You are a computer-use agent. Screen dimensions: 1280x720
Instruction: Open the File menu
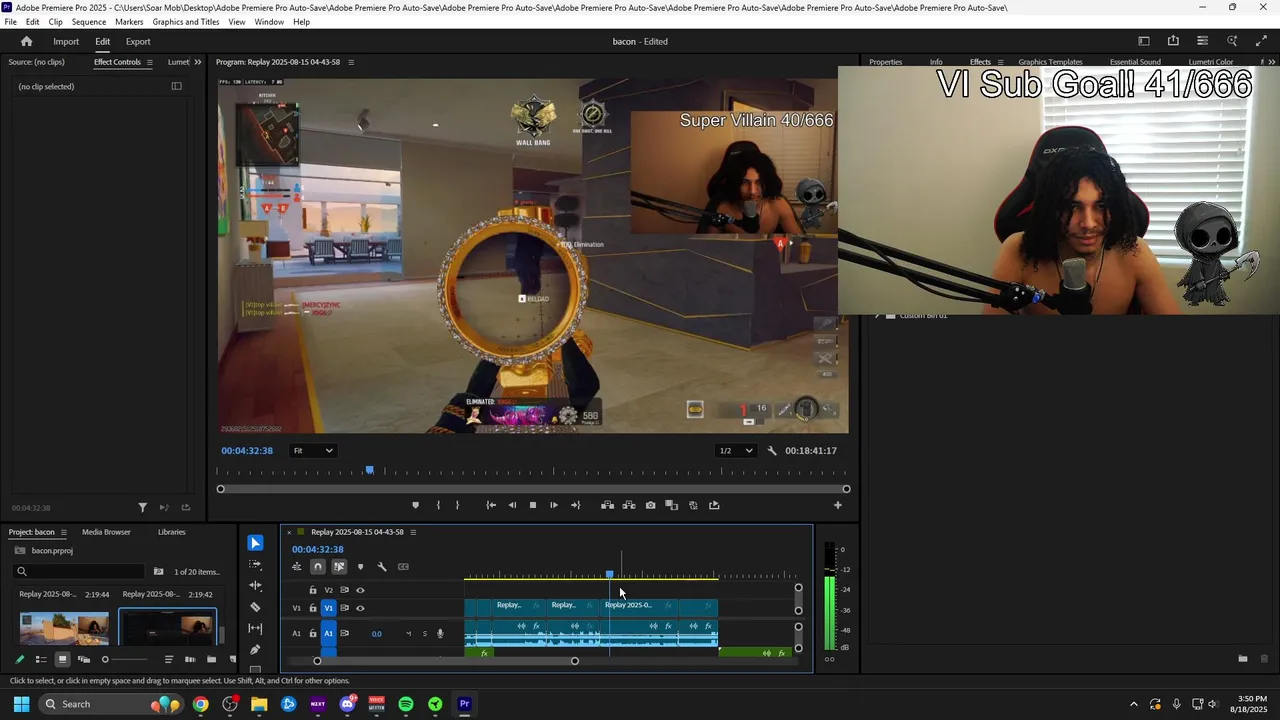coord(10,22)
